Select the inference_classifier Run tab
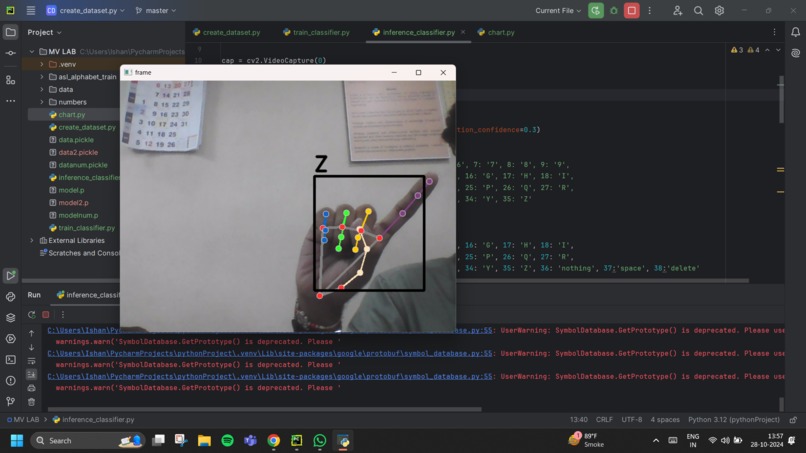Screen dimensions: 806x453 87,295
